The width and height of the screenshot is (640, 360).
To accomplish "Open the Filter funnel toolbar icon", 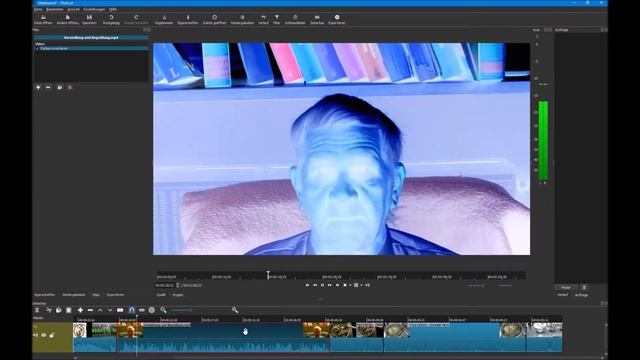I will 277,20.
